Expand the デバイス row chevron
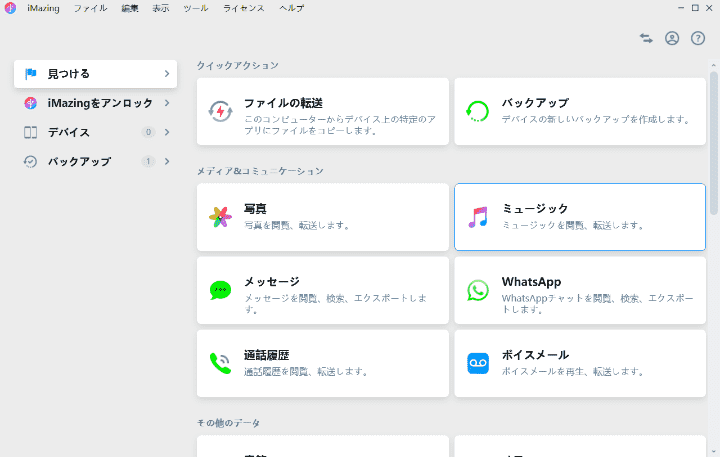Image resolution: width=720 pixels, height=457 pixels. click(x=167, y=132)
